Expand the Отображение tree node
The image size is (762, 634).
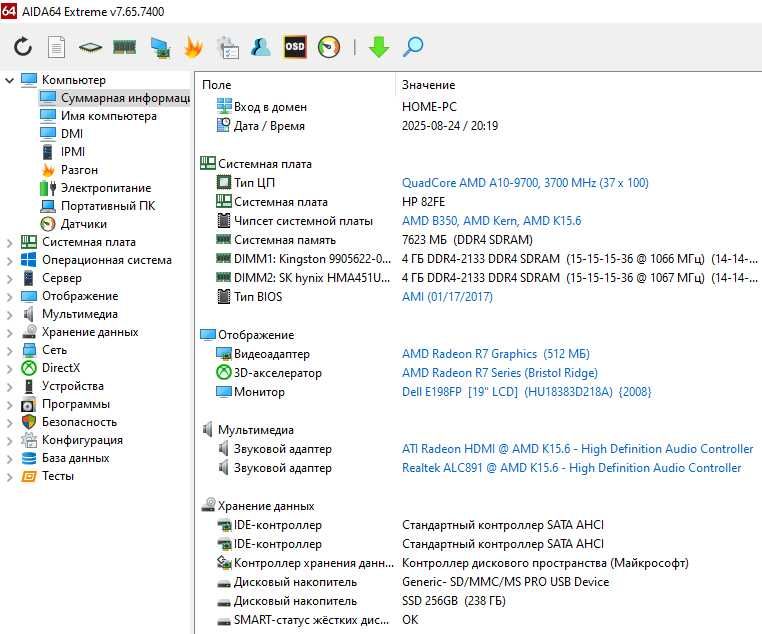coord(9,296)
